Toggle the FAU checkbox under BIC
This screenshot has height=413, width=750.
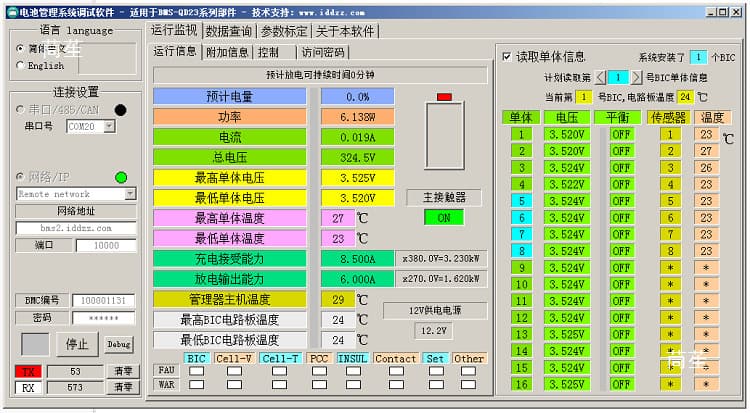[x=196, y=371]
